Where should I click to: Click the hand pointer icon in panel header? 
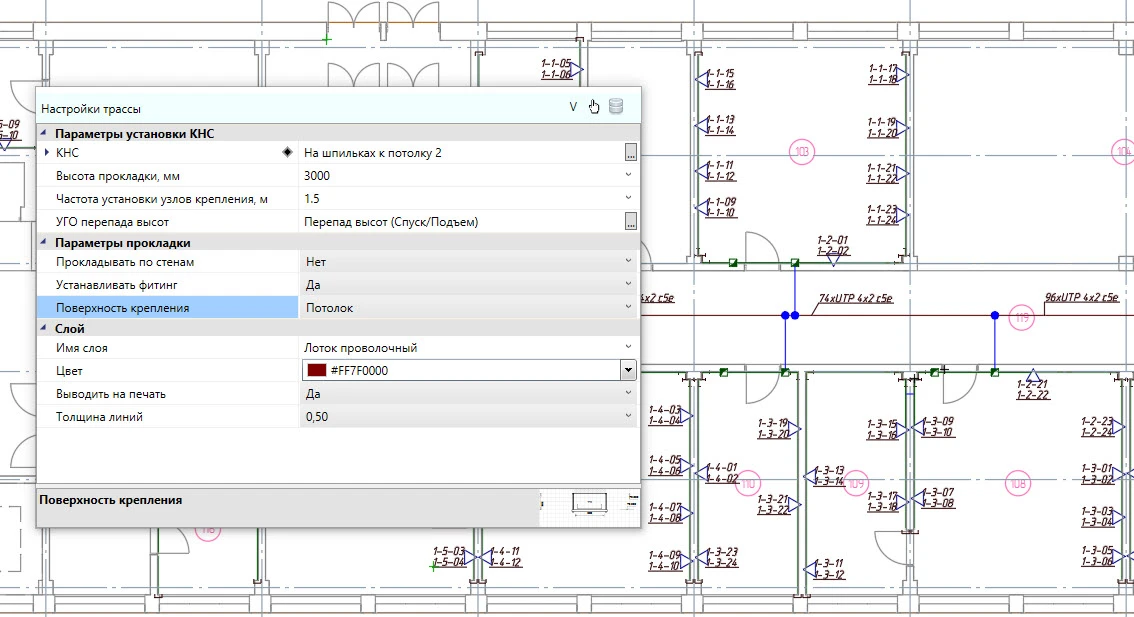(594, 107)
